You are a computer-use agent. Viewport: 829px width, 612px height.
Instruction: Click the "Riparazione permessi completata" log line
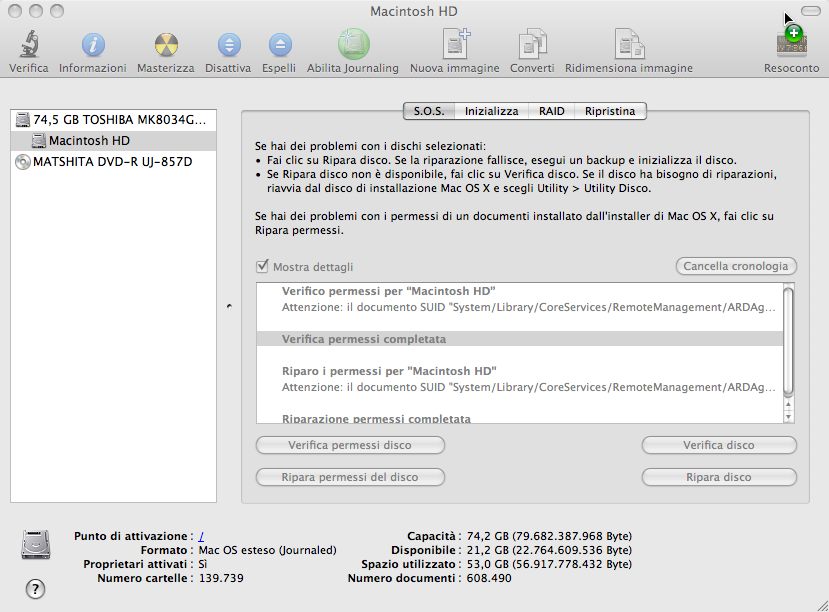click(376, 419)
